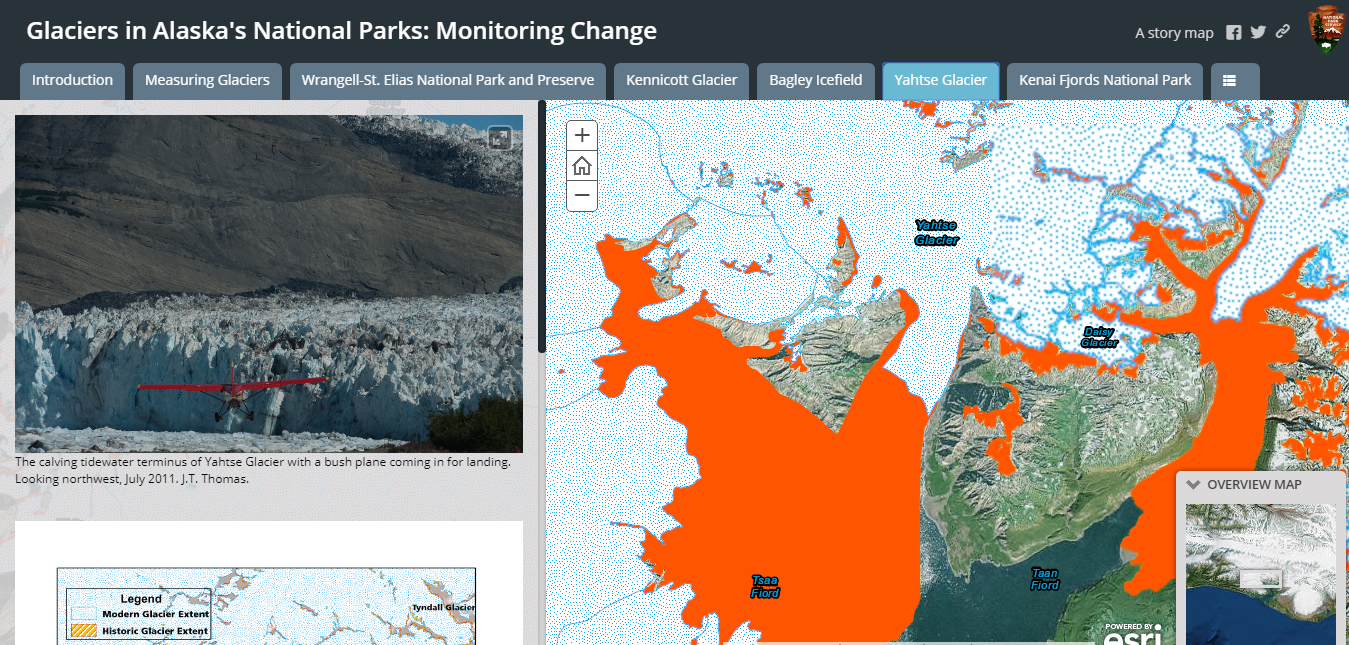Zoom in on the map
The image size is (1349, 645).
point(582,135)
